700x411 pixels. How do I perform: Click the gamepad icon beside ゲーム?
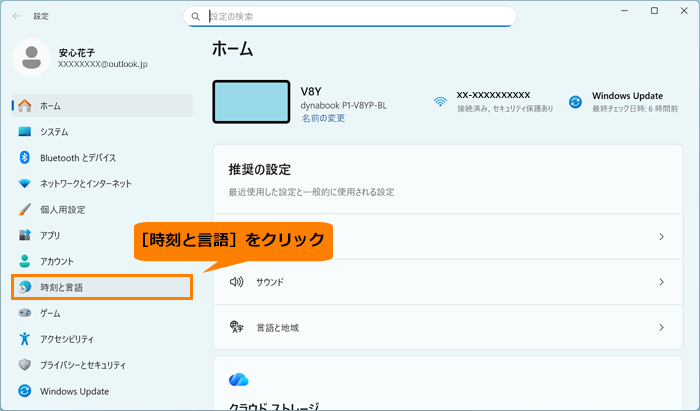[25, 313]
